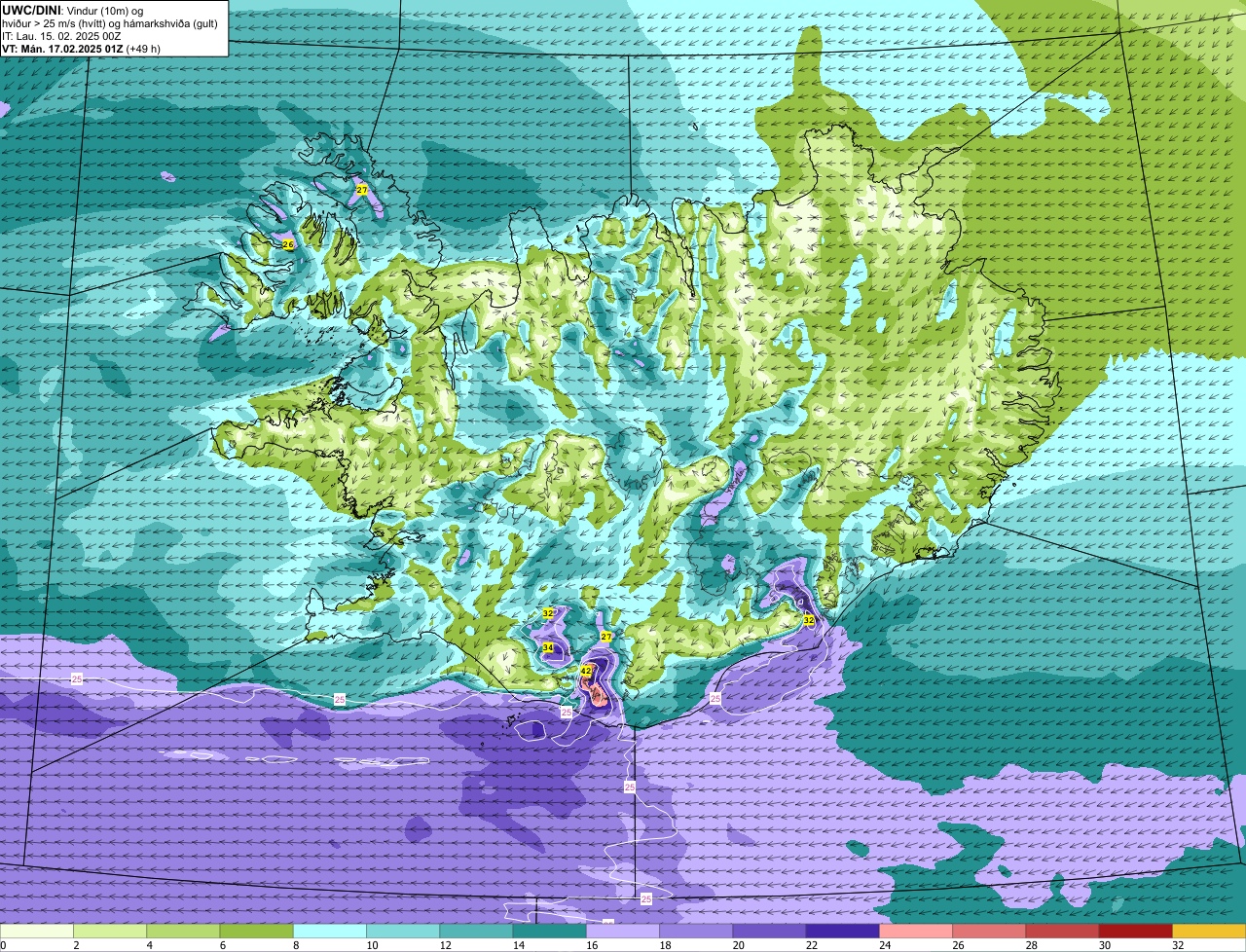Click the yellow 42 peak gust marker
1246x952 pixels.
coord(586,671)
